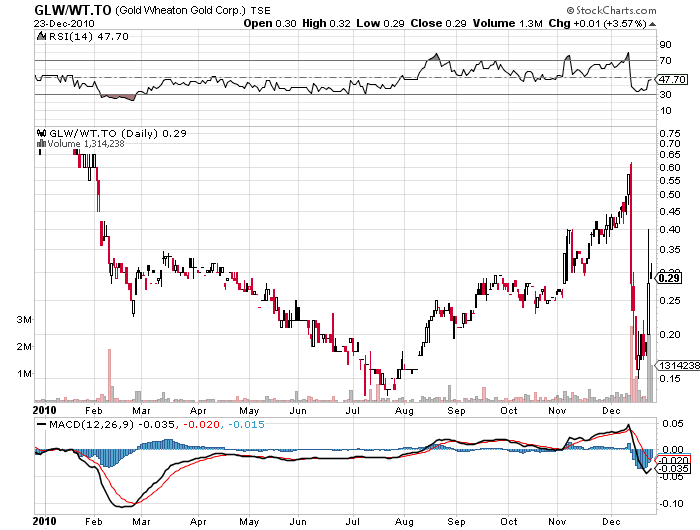Click the RSI(14) 47.70 label

(x=88, y=37)
